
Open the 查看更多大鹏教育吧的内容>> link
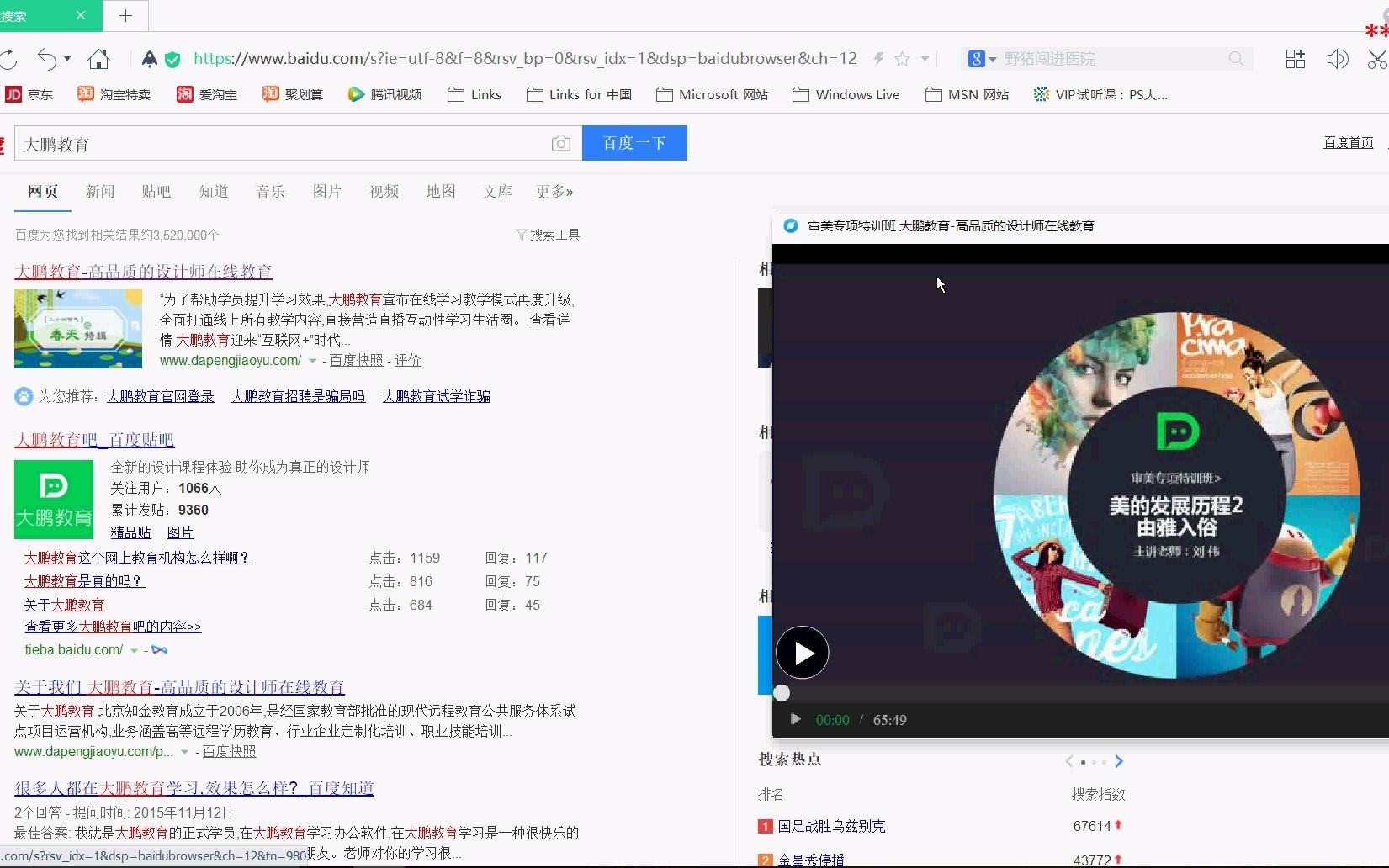pos(114,627)
